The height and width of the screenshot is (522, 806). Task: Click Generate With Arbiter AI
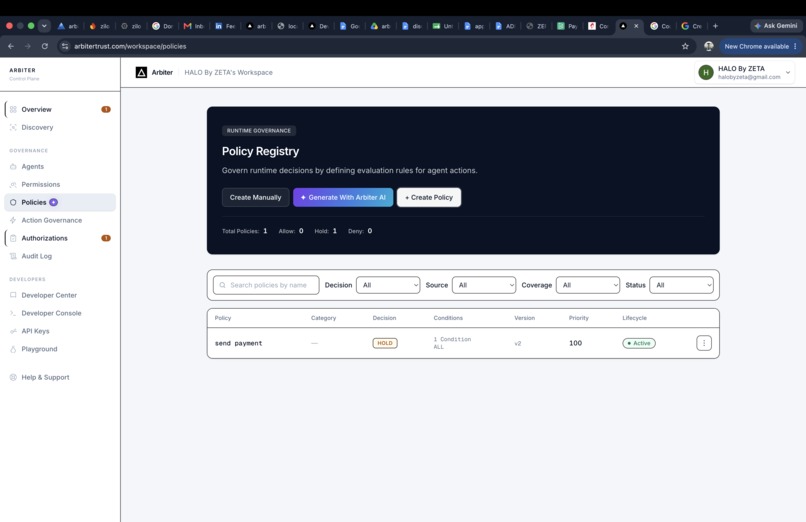click(x=343, y=197)
